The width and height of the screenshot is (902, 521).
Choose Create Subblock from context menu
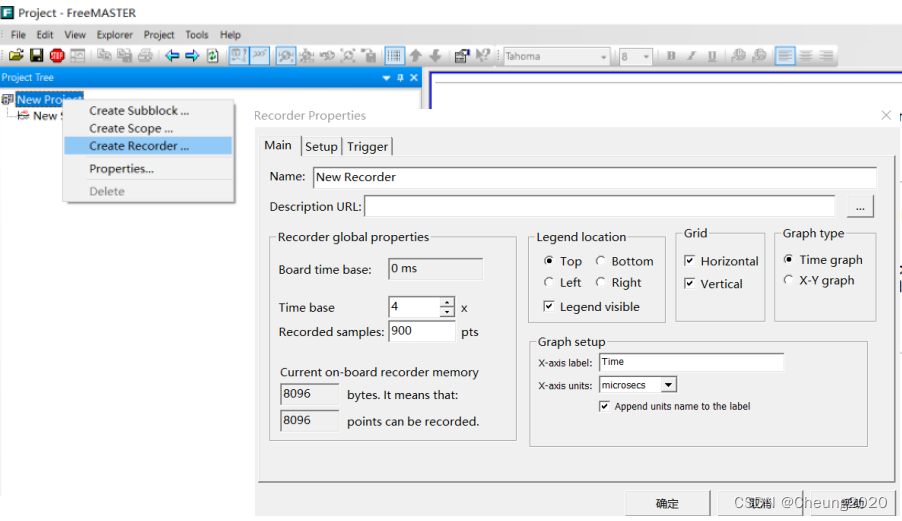pos(148,110)
